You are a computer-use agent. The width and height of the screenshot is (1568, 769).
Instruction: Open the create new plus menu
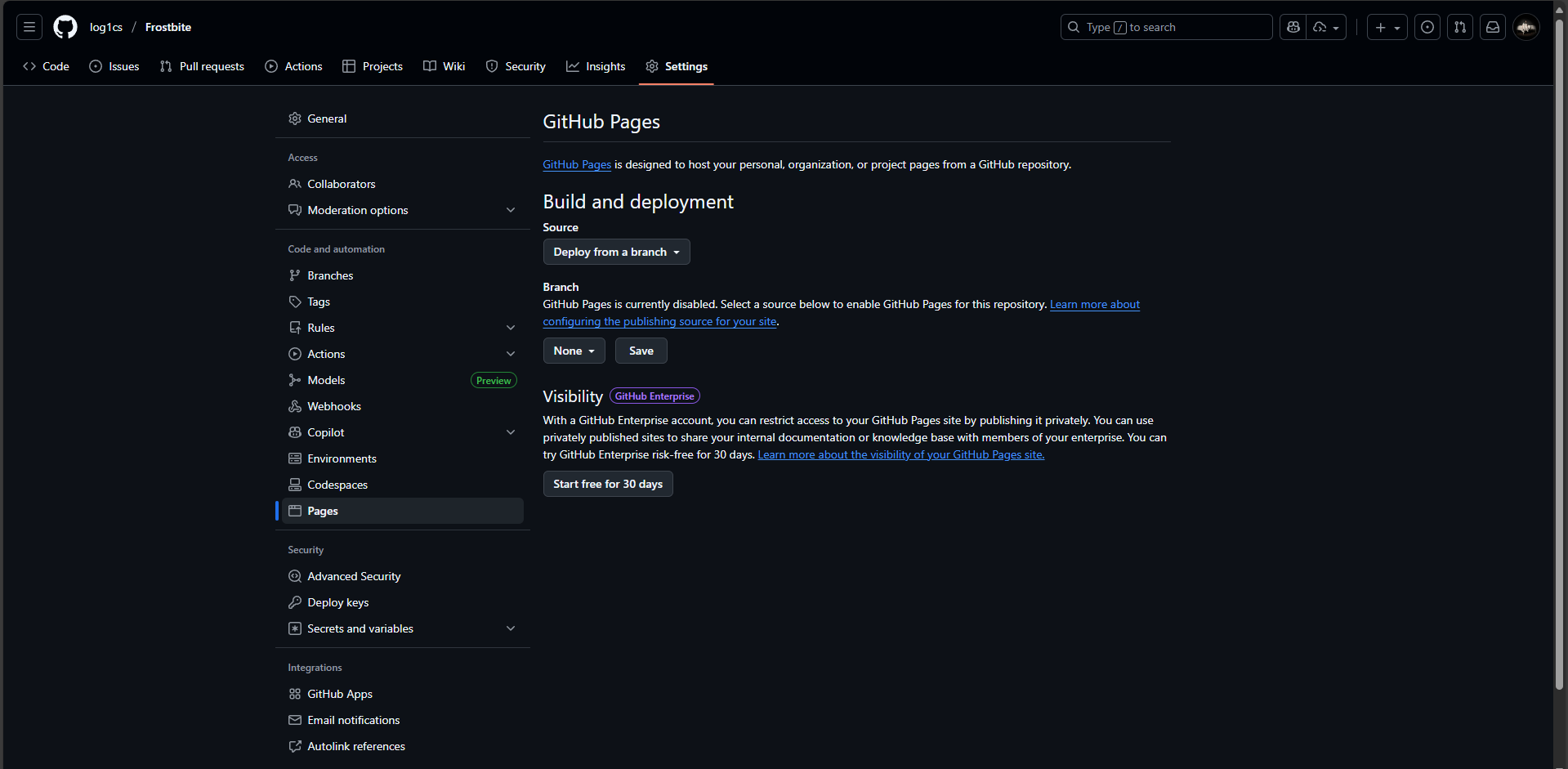pyautogui.click(x=1387, y=27)
